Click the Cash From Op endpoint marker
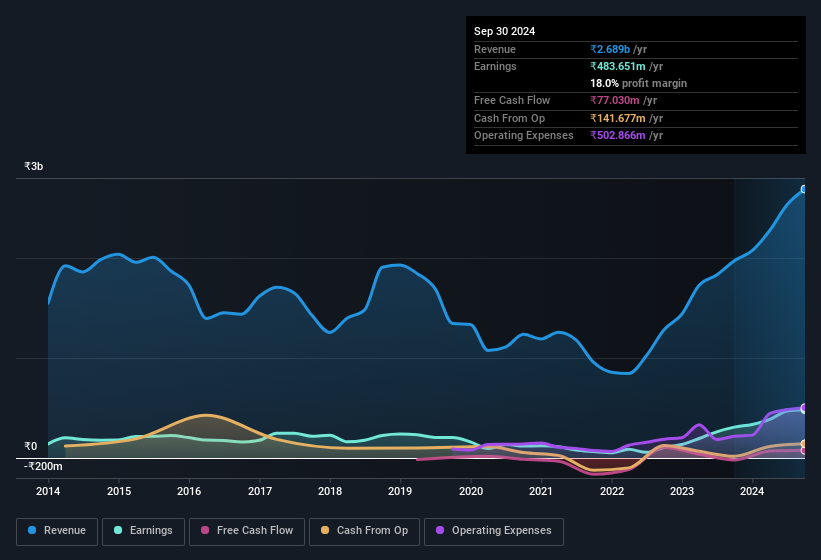The width and height of the screenshot is (821, 560). pos(804,444)
